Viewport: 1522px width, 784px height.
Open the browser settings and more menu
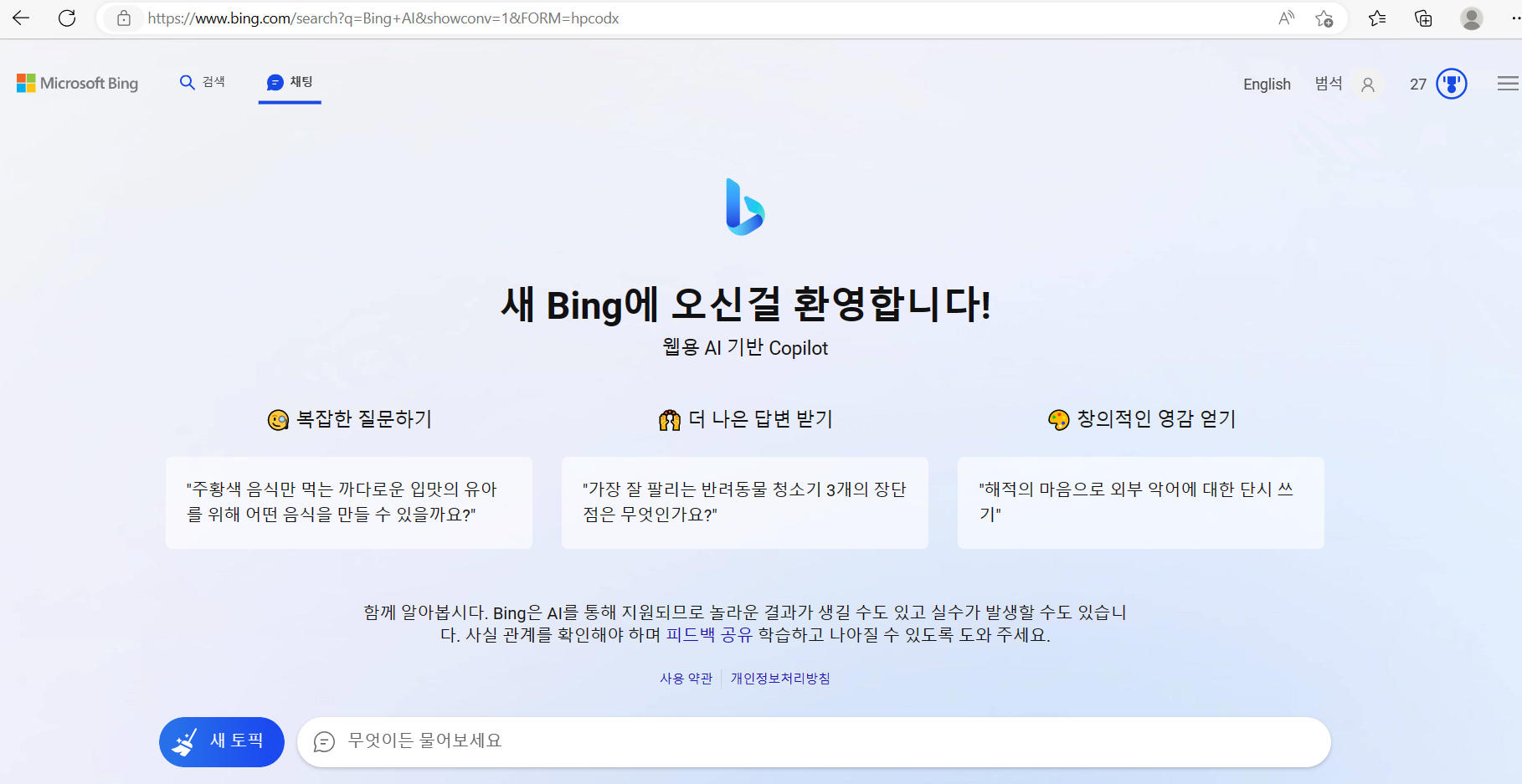1515,18
